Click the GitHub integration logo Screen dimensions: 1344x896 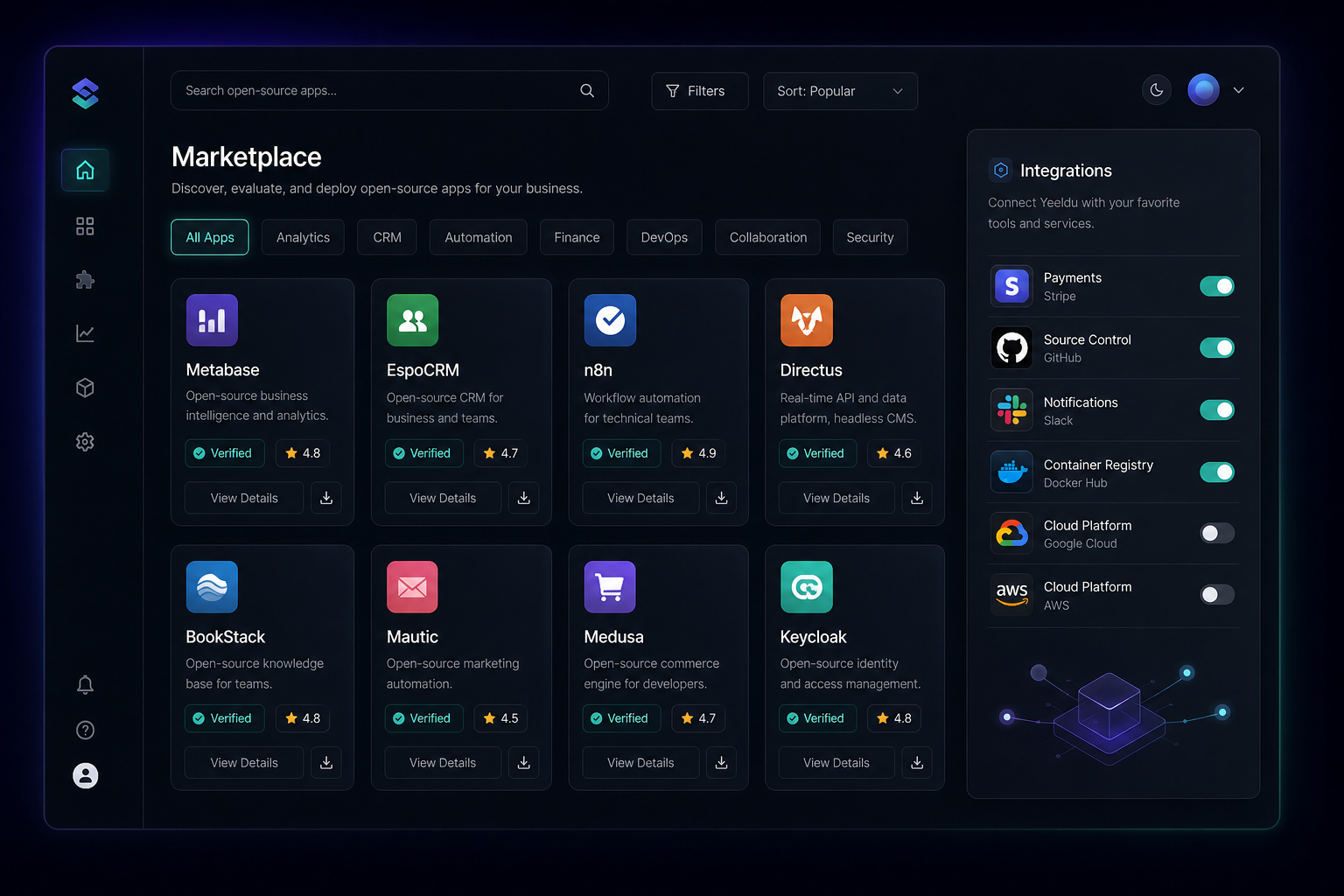(1011, 348)
